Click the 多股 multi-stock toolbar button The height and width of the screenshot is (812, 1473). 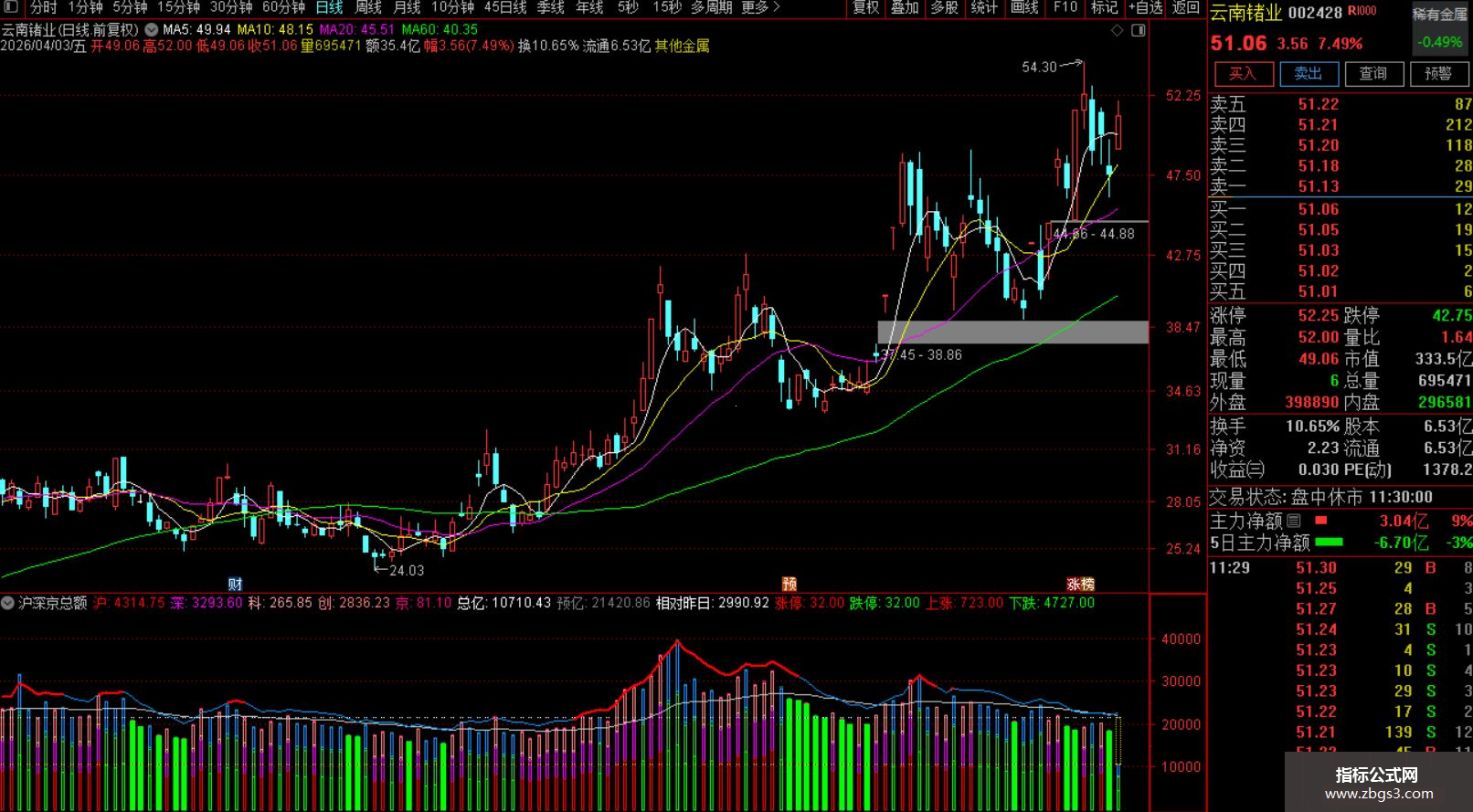tap(944, 7)
